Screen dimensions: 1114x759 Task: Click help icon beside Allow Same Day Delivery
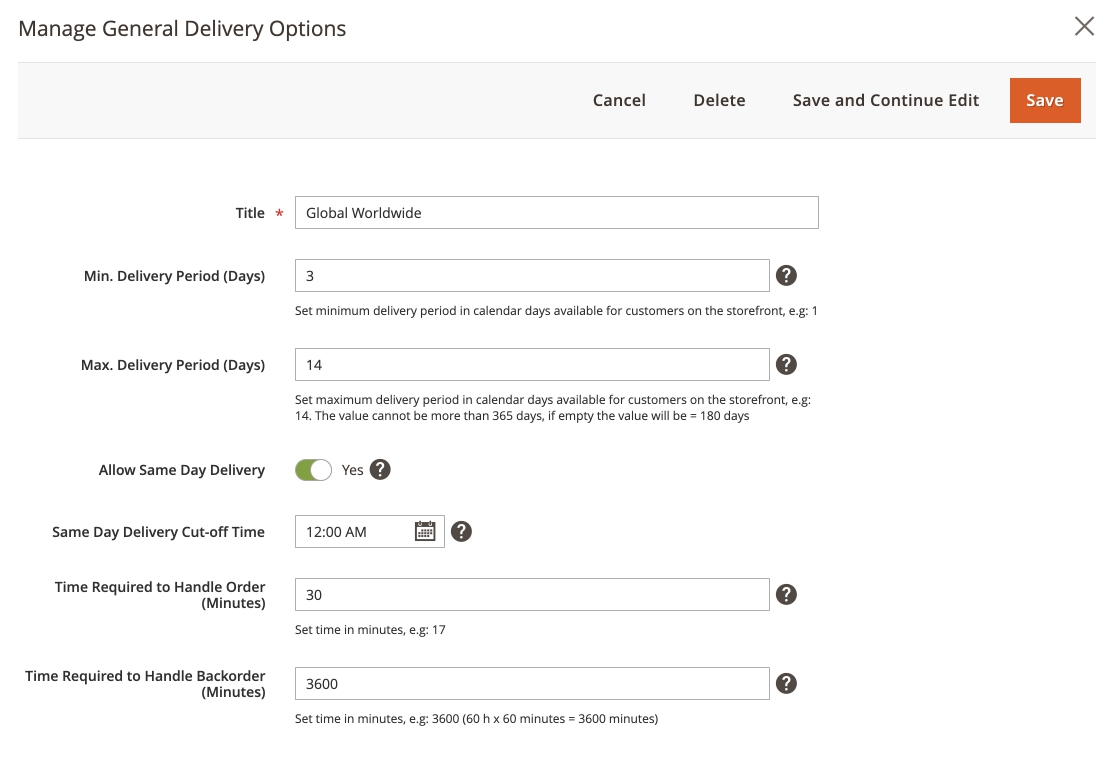point(380,470)
